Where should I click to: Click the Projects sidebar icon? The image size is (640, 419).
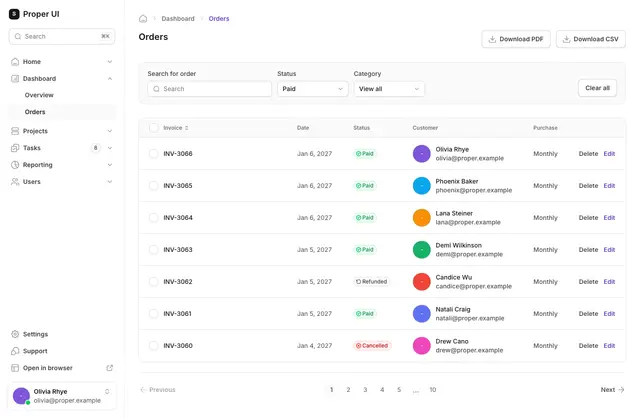(x=15, y=131)
